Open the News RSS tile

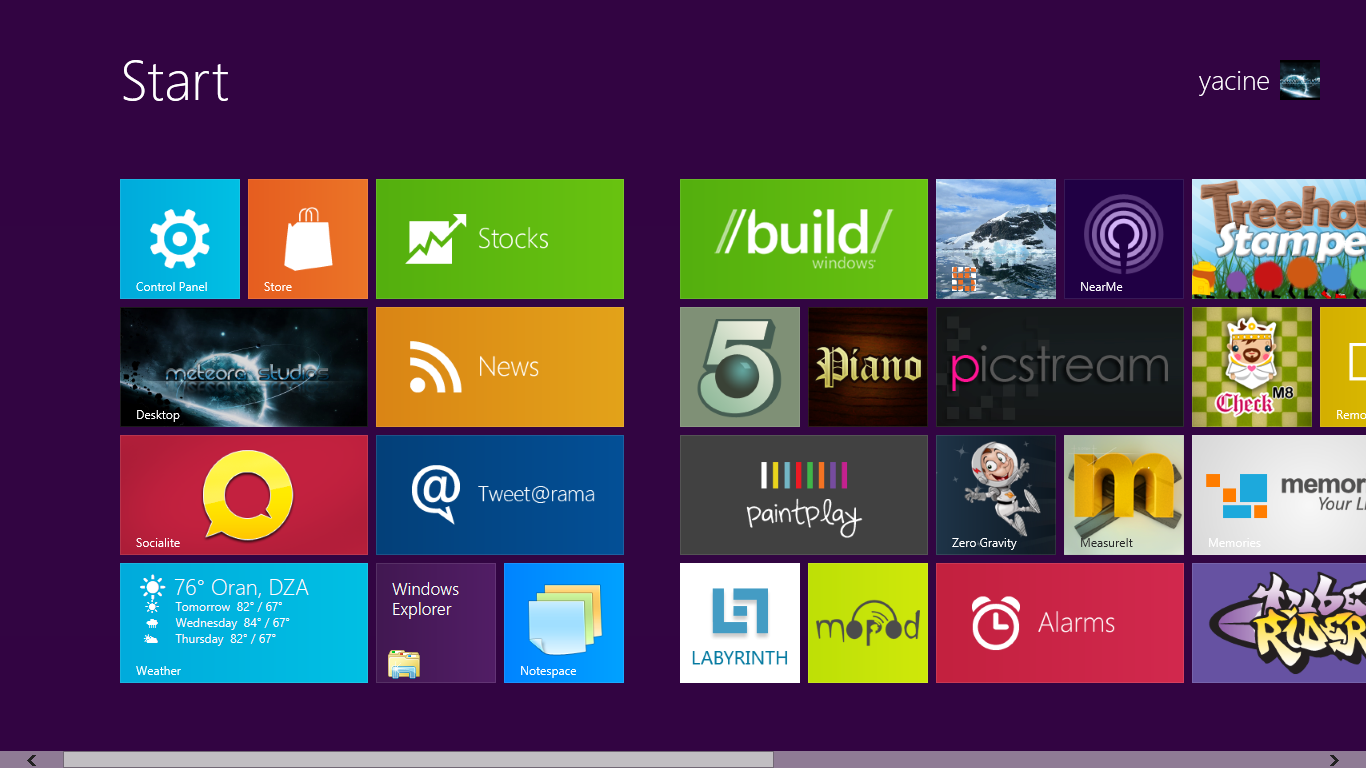coord(500,367)
